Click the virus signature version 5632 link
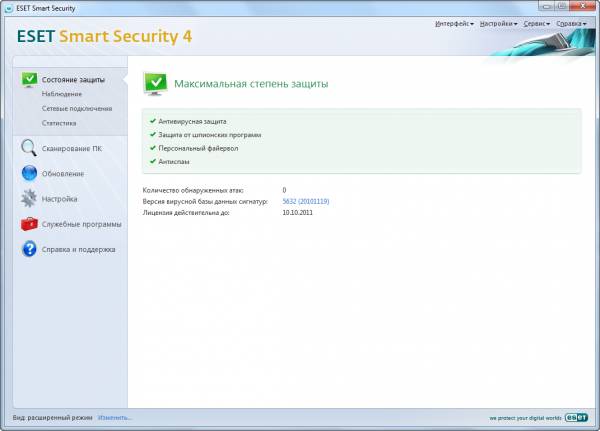Image resolution: width=600 pixels, height=431 pixels. pos(306,201)
